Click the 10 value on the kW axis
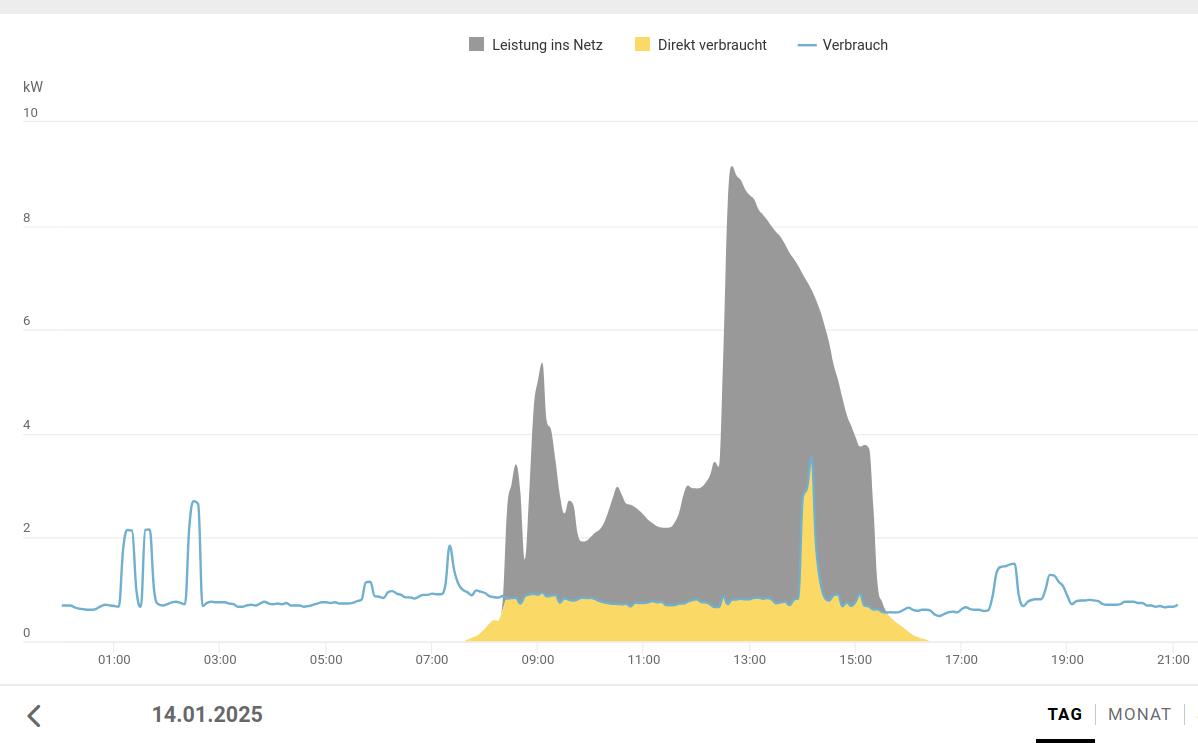The width and height of the screenshot is (1198, 743). (30, 113)
